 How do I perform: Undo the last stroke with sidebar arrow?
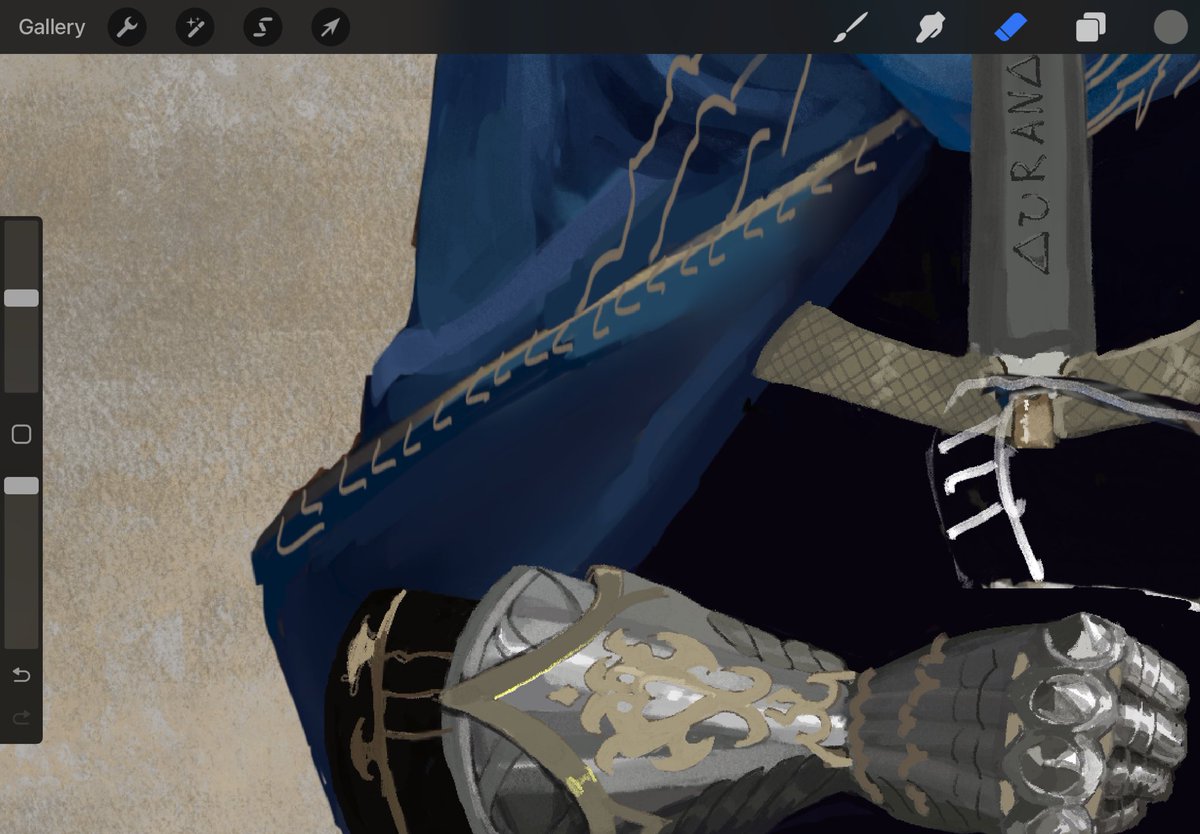(21, 675)
